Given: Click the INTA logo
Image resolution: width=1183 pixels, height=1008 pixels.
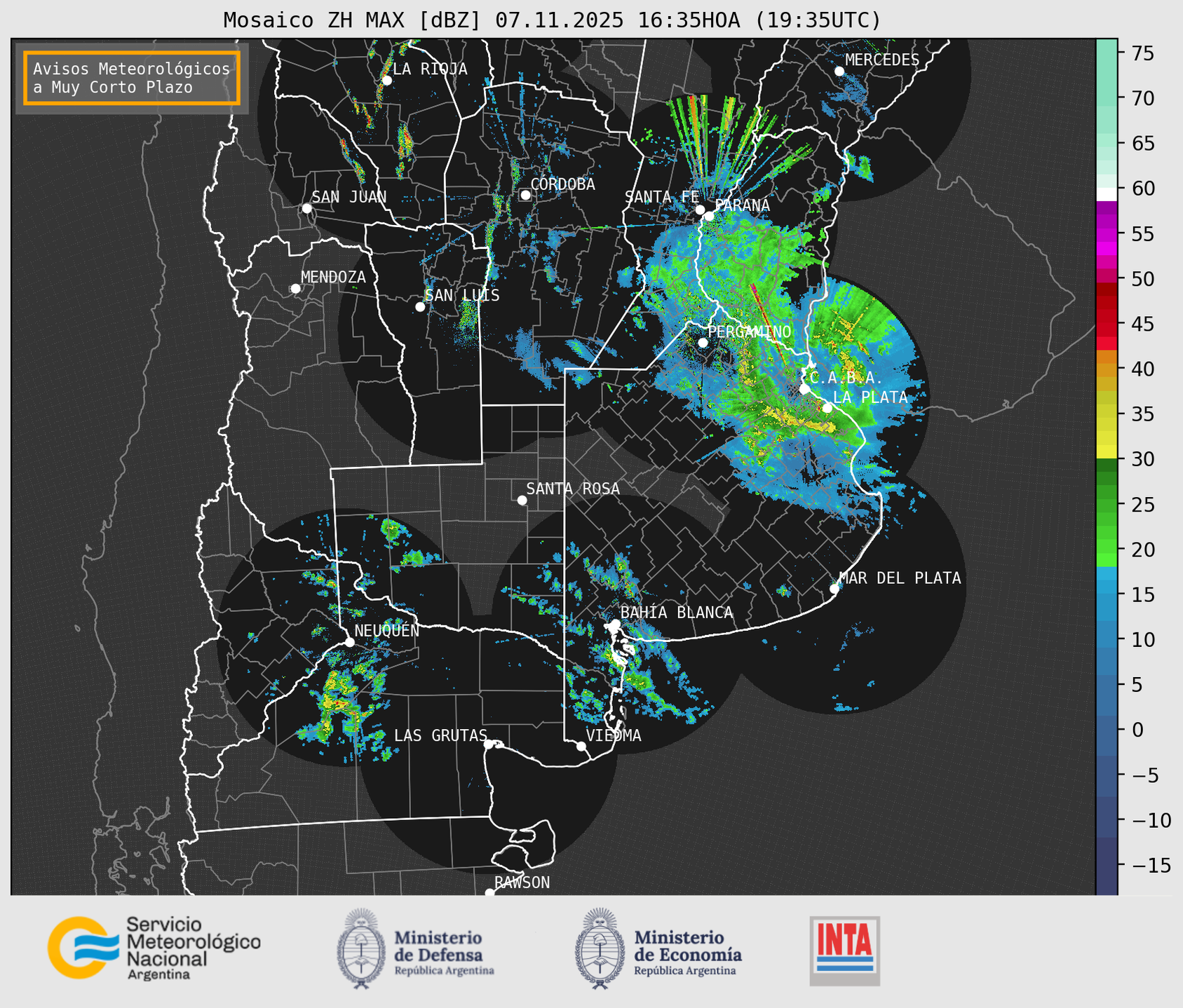Looking at the screenshot, I should point(845,951).
